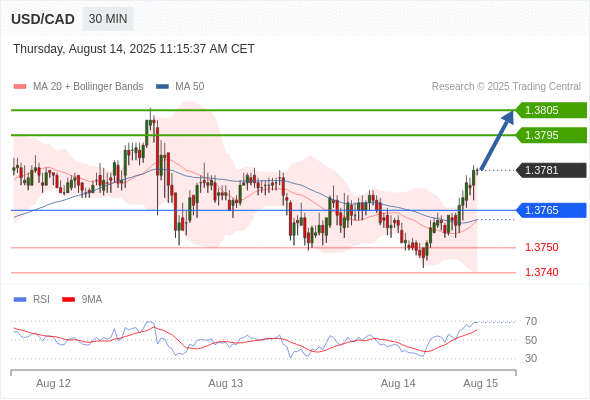Select the green 1.3805 resistance price tag
Image resolution: width=590 pixels, height=400 pixels.
tap(551, 110)
